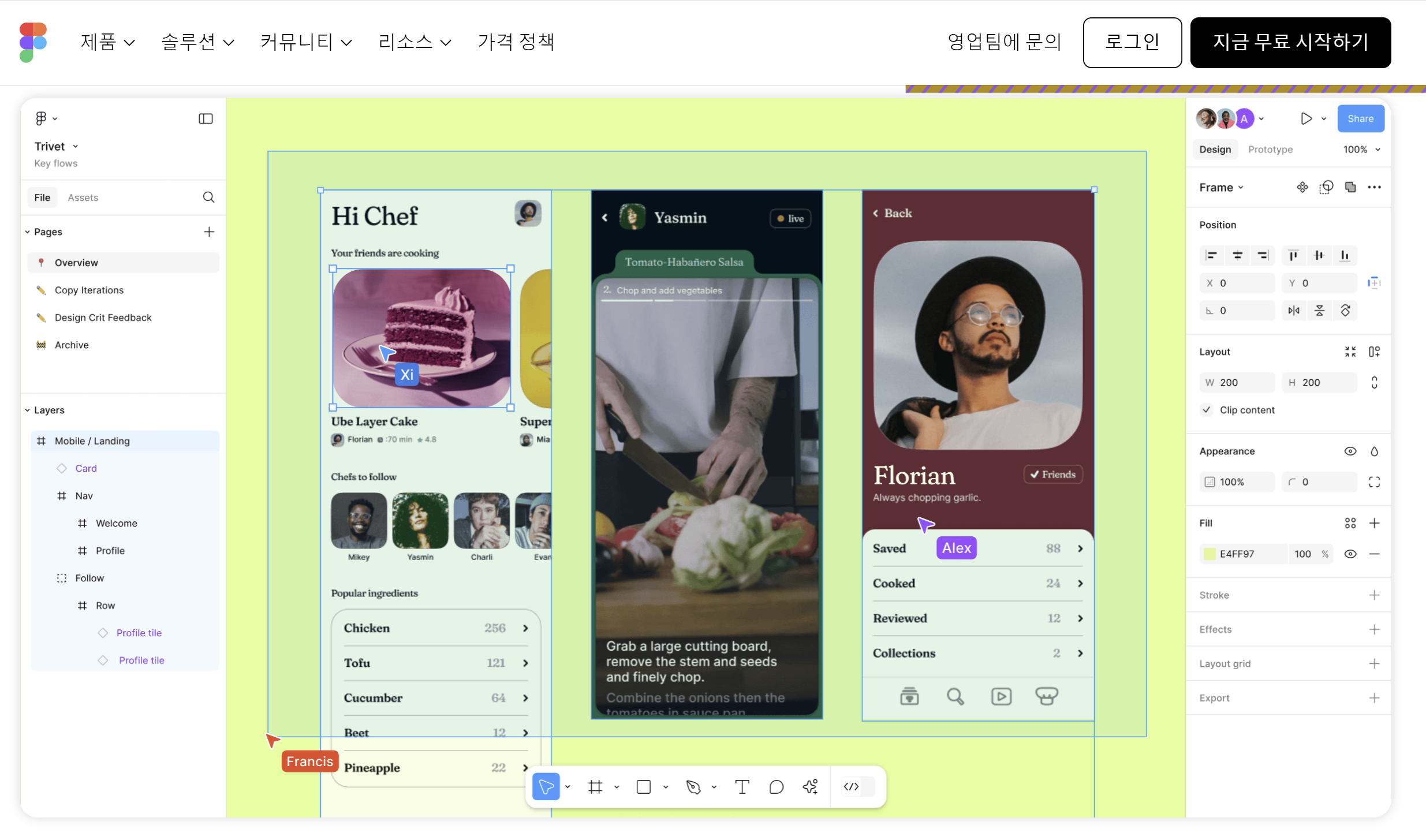The image size is (1426, 840).
Task: Click the flip vertical icon
Action: (1320, 311)
